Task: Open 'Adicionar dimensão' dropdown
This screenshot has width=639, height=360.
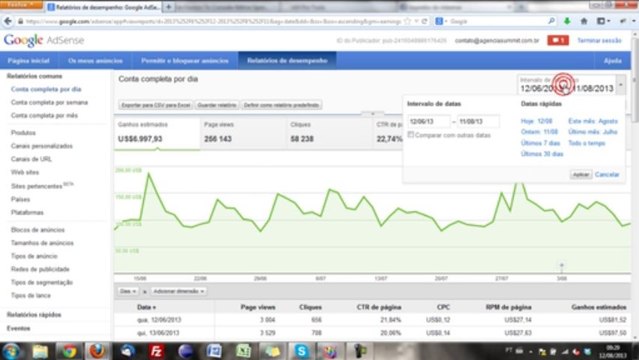Action: (178, 292)
